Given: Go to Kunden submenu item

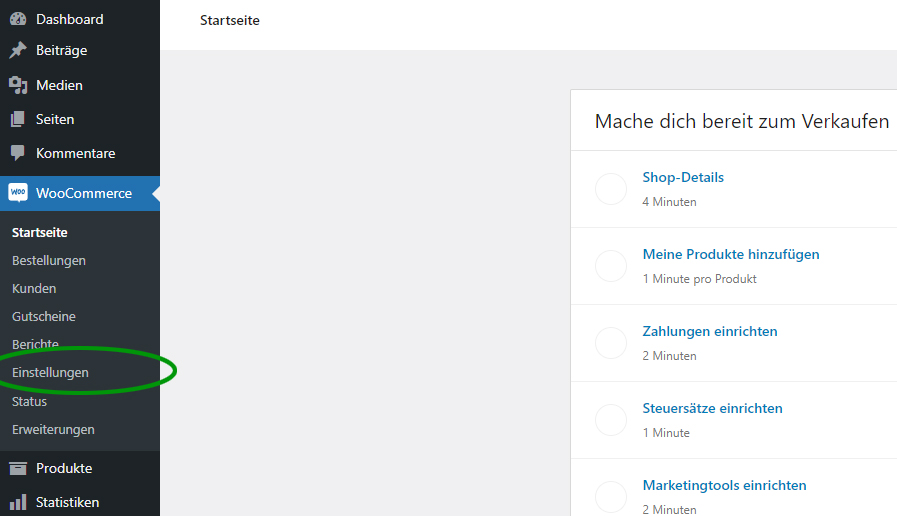Looking at the screenshot, I should click(34, 288).
